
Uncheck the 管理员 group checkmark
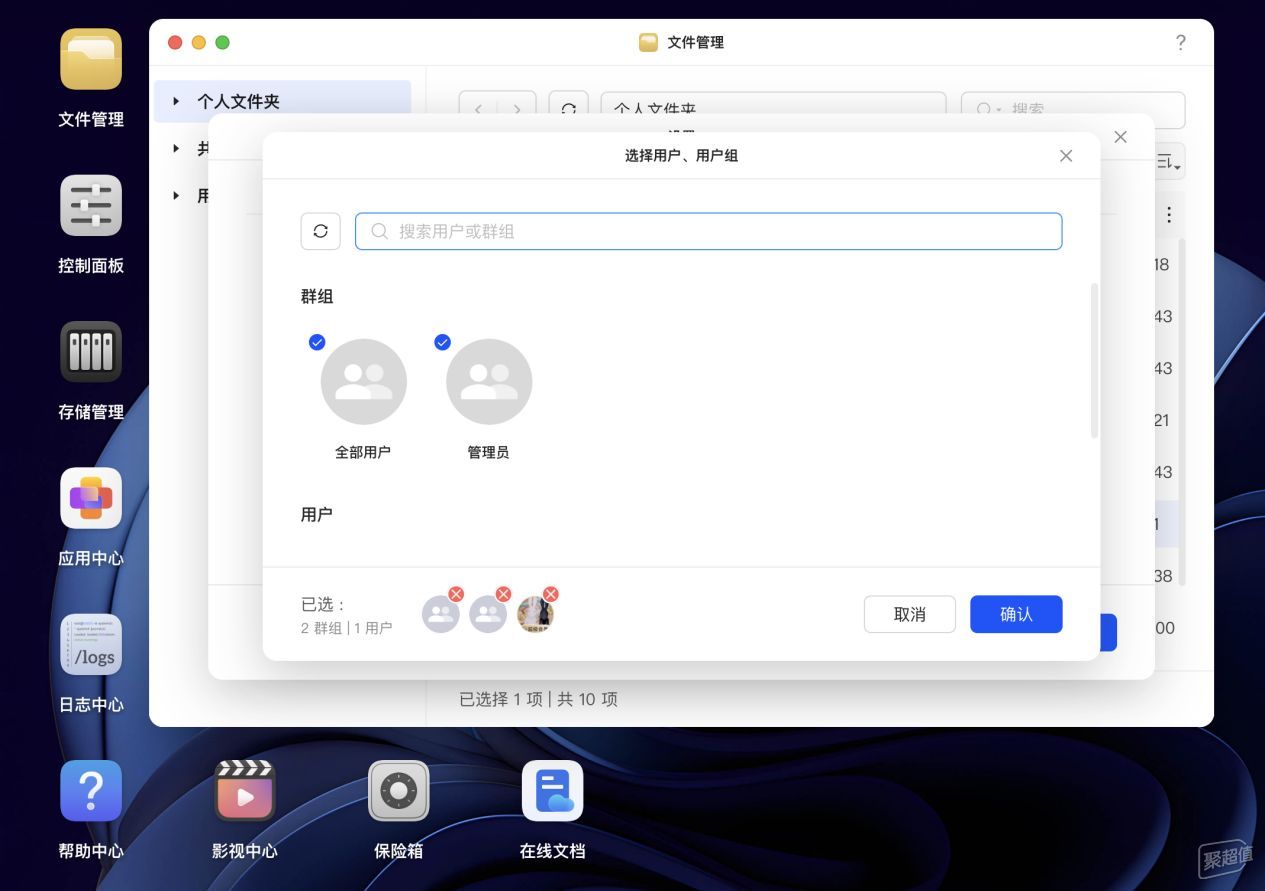point(443,342)
